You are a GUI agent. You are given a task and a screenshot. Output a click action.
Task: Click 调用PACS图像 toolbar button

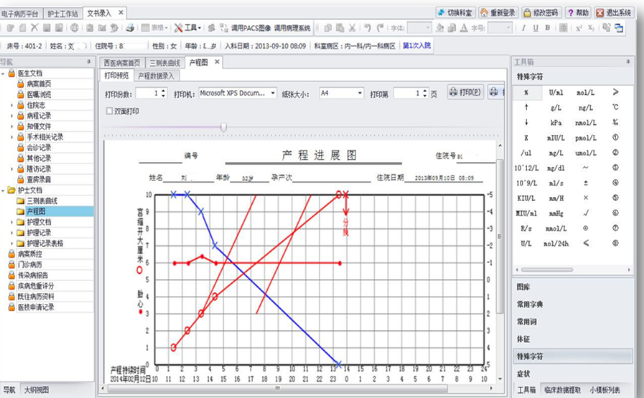(246, 28)
